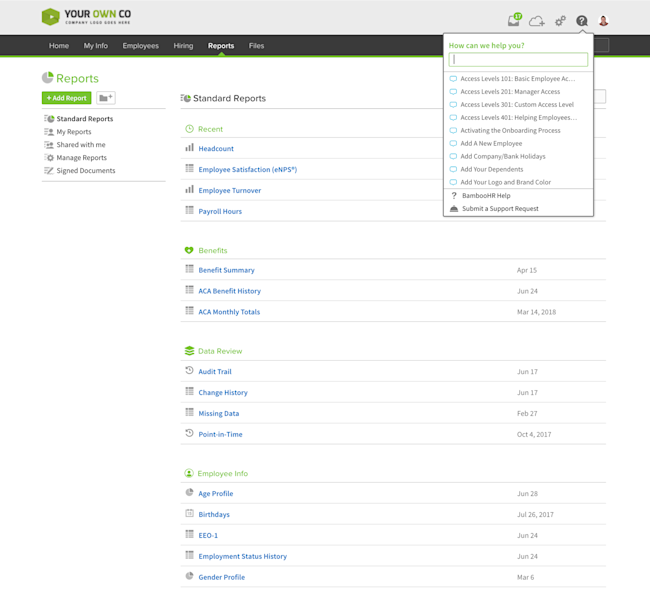Screen dimensions: 650x591
Task: Open Add Your Logo and Brand Color
Action: tap(505, 182)
